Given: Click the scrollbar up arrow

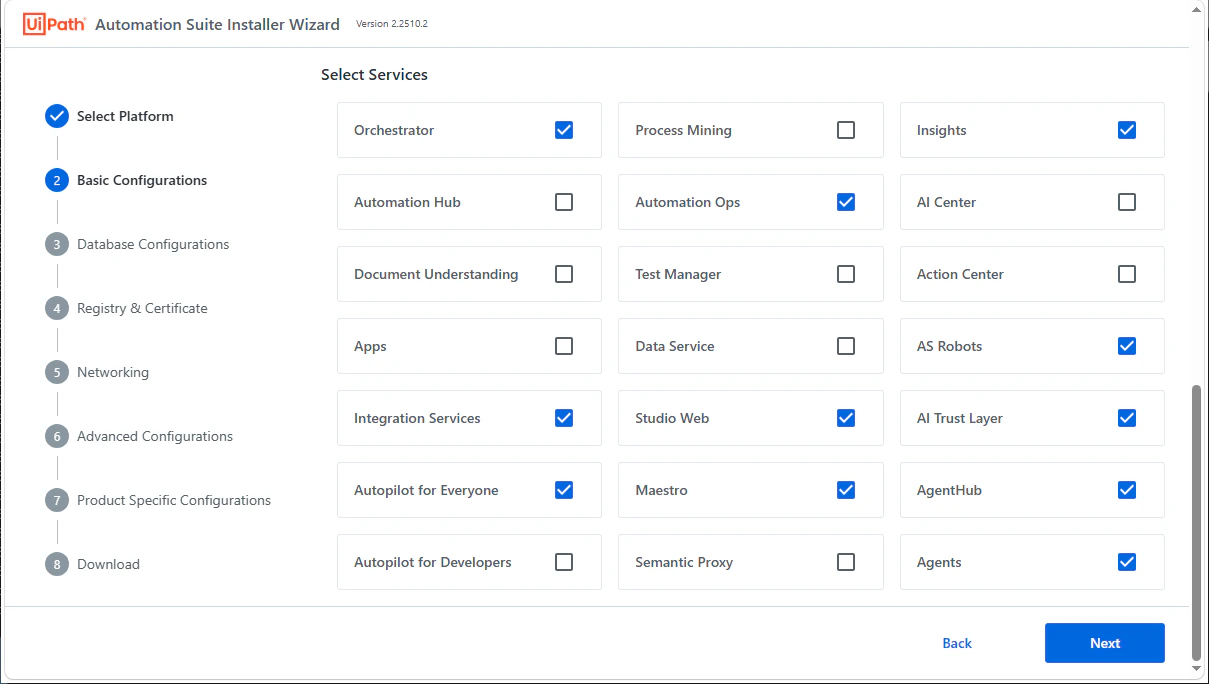Looking at the screenshot, I should point(1197,9).
